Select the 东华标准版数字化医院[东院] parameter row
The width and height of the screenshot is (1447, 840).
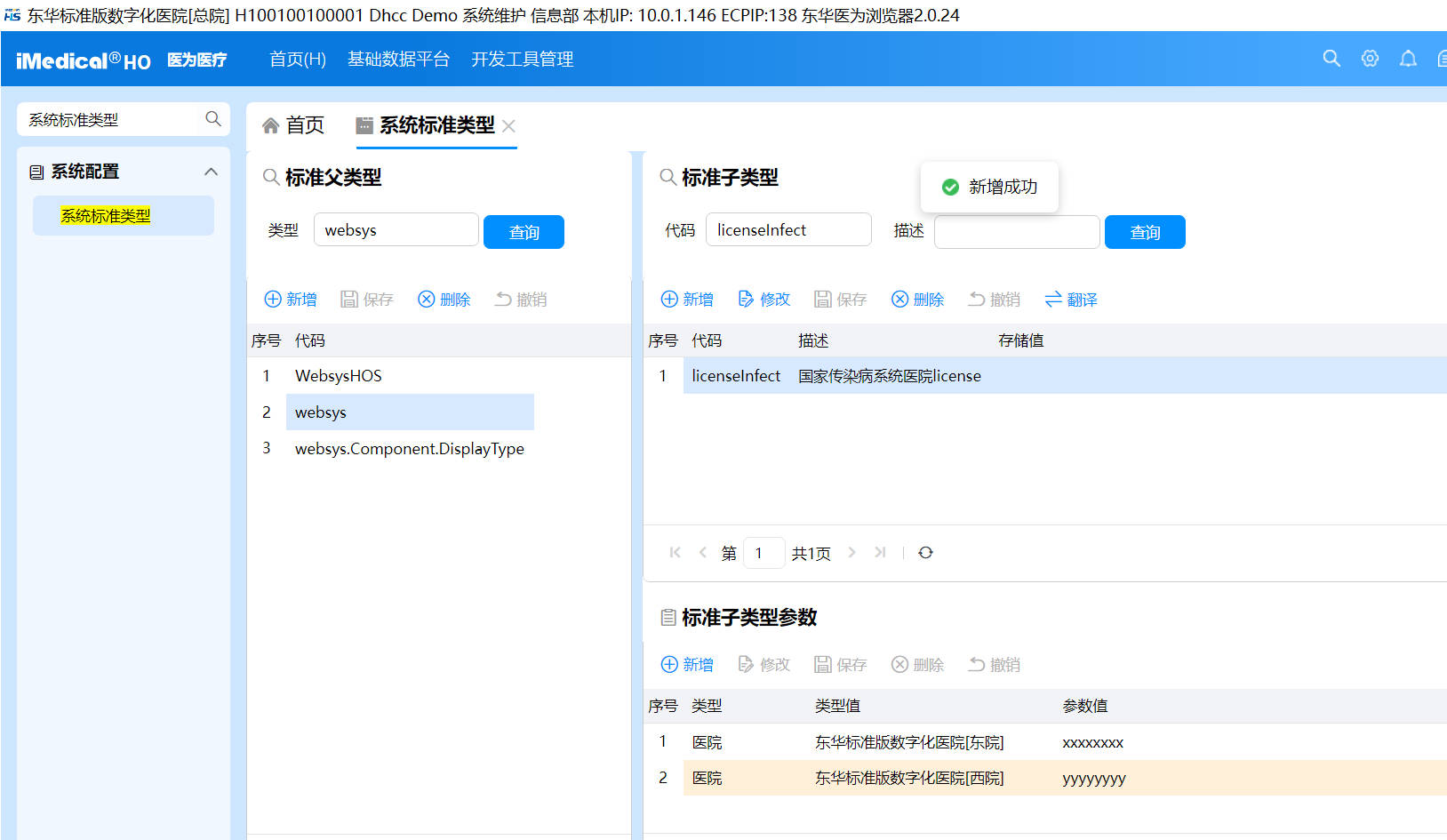[1045, 742]
